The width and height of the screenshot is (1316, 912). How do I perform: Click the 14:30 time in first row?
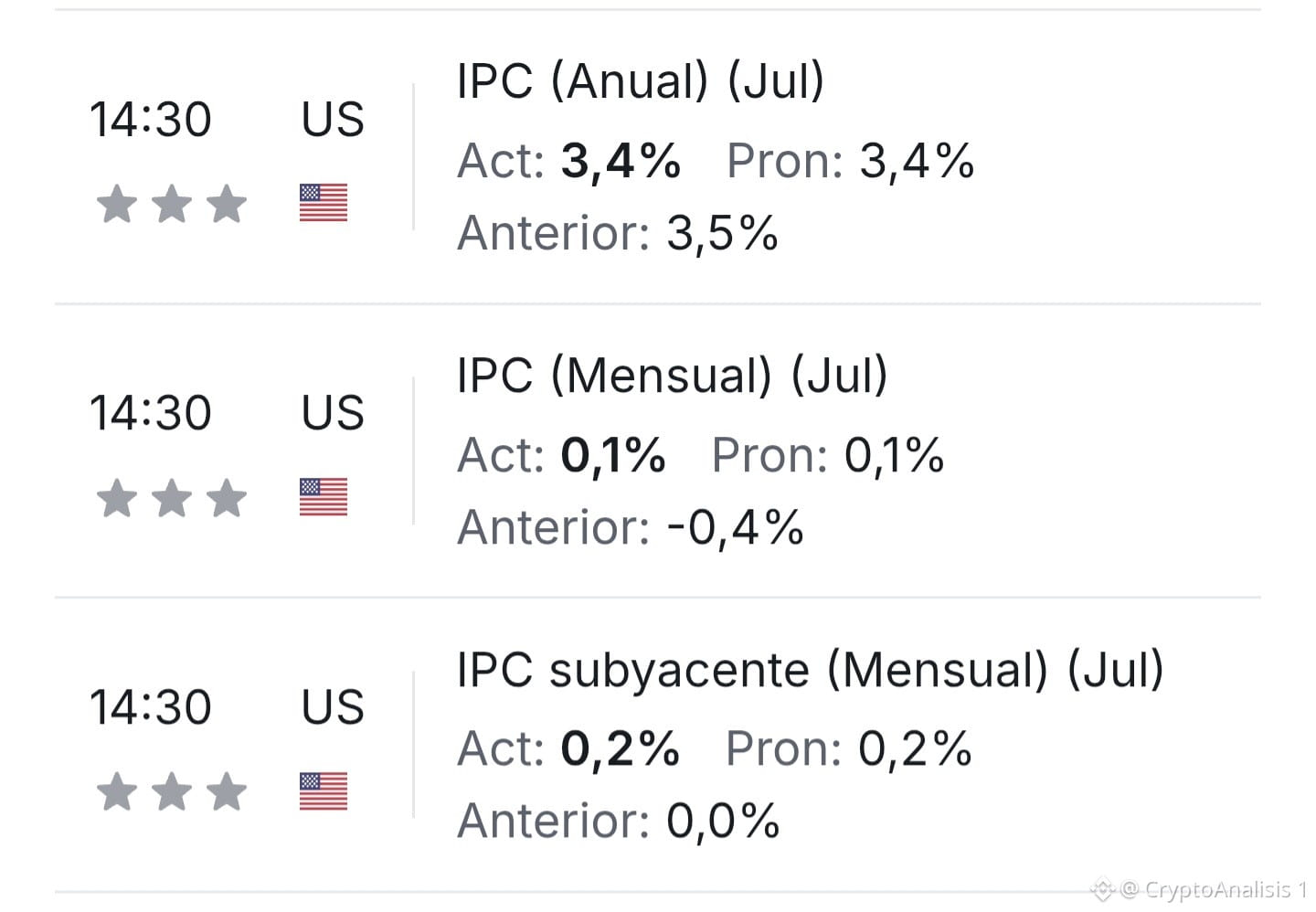click(x=151, y=120)
